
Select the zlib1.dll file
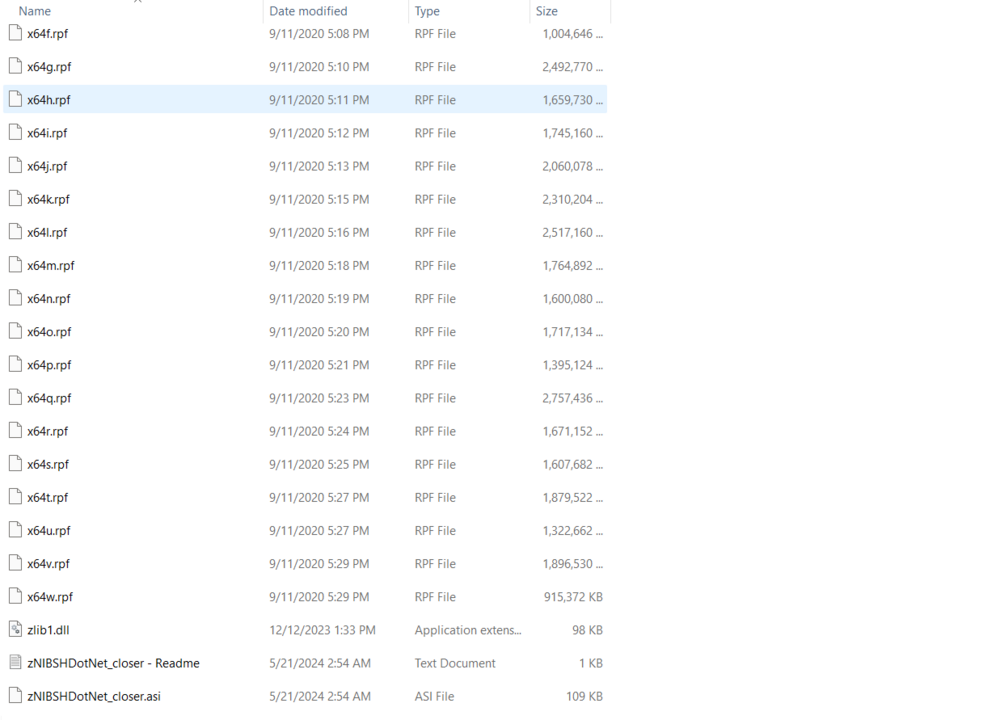coord(47,629)
